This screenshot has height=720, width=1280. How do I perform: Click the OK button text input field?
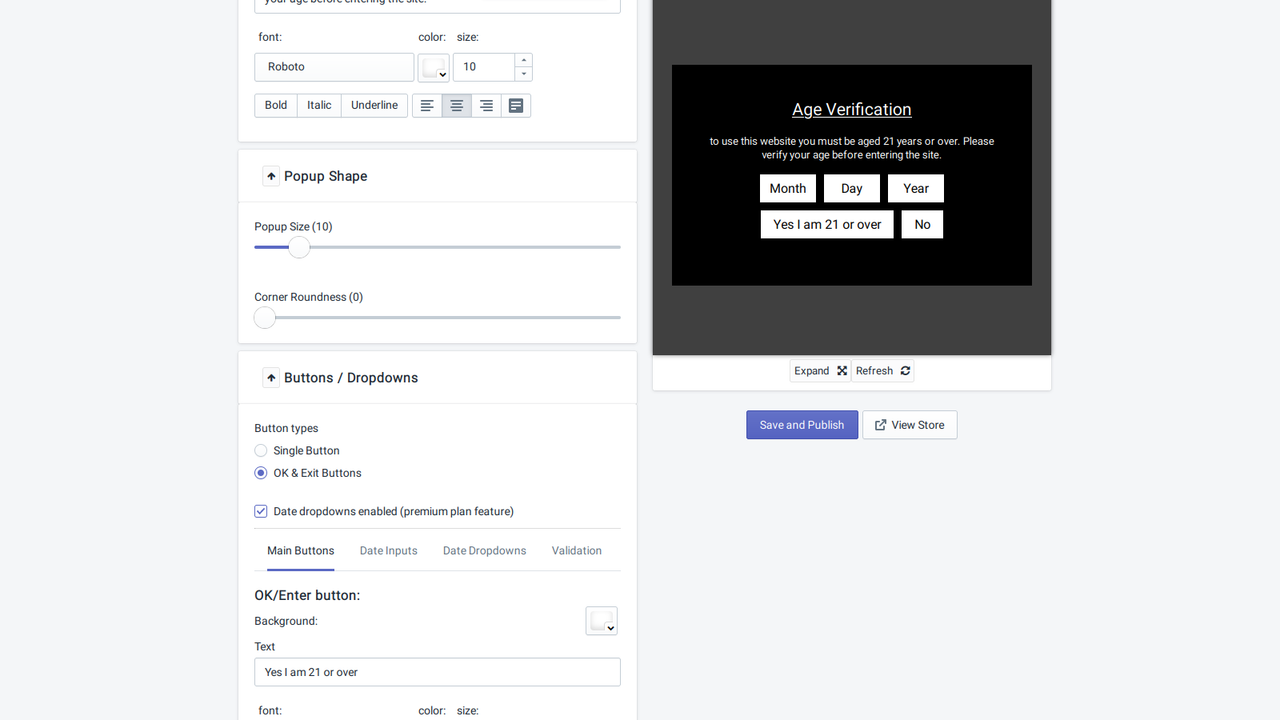click(438, 672)
